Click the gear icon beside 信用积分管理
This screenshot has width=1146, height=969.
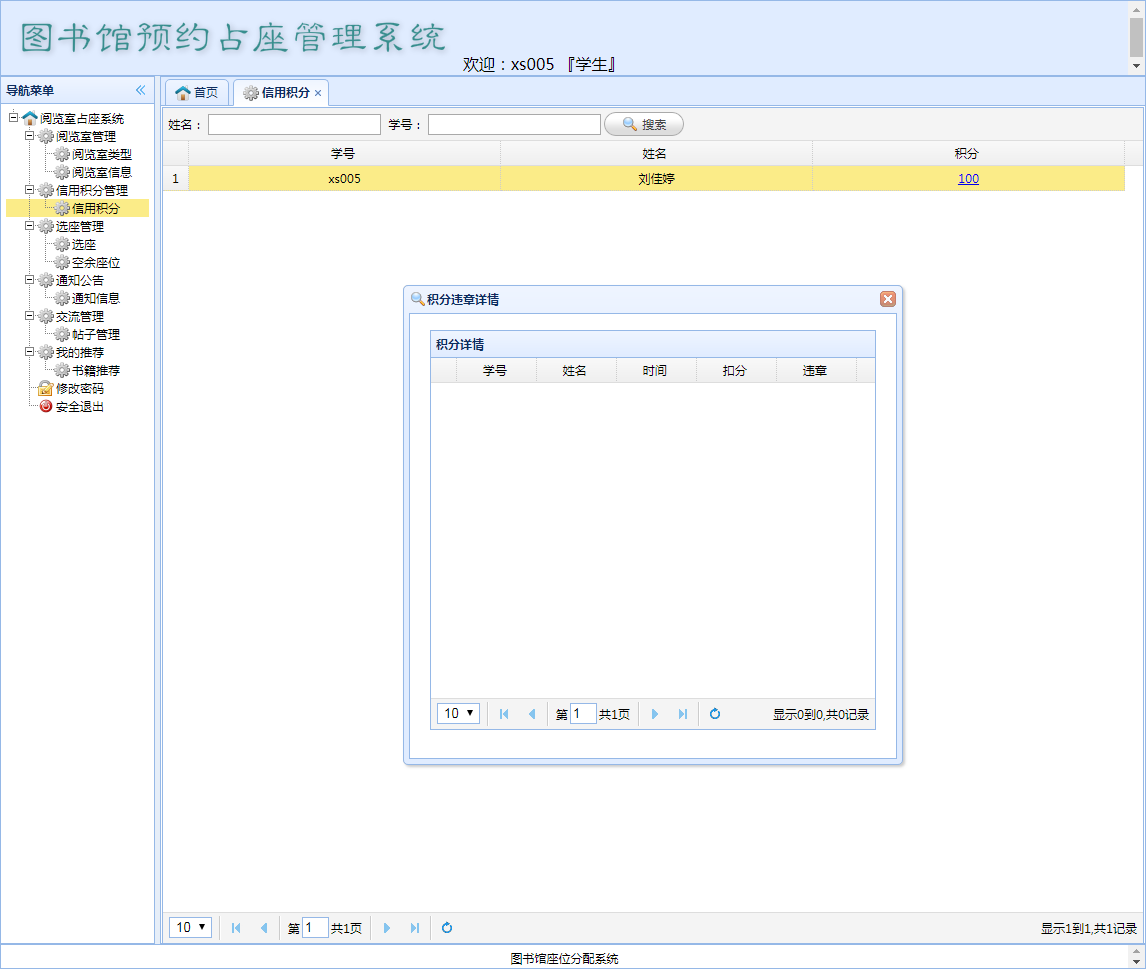45,190
